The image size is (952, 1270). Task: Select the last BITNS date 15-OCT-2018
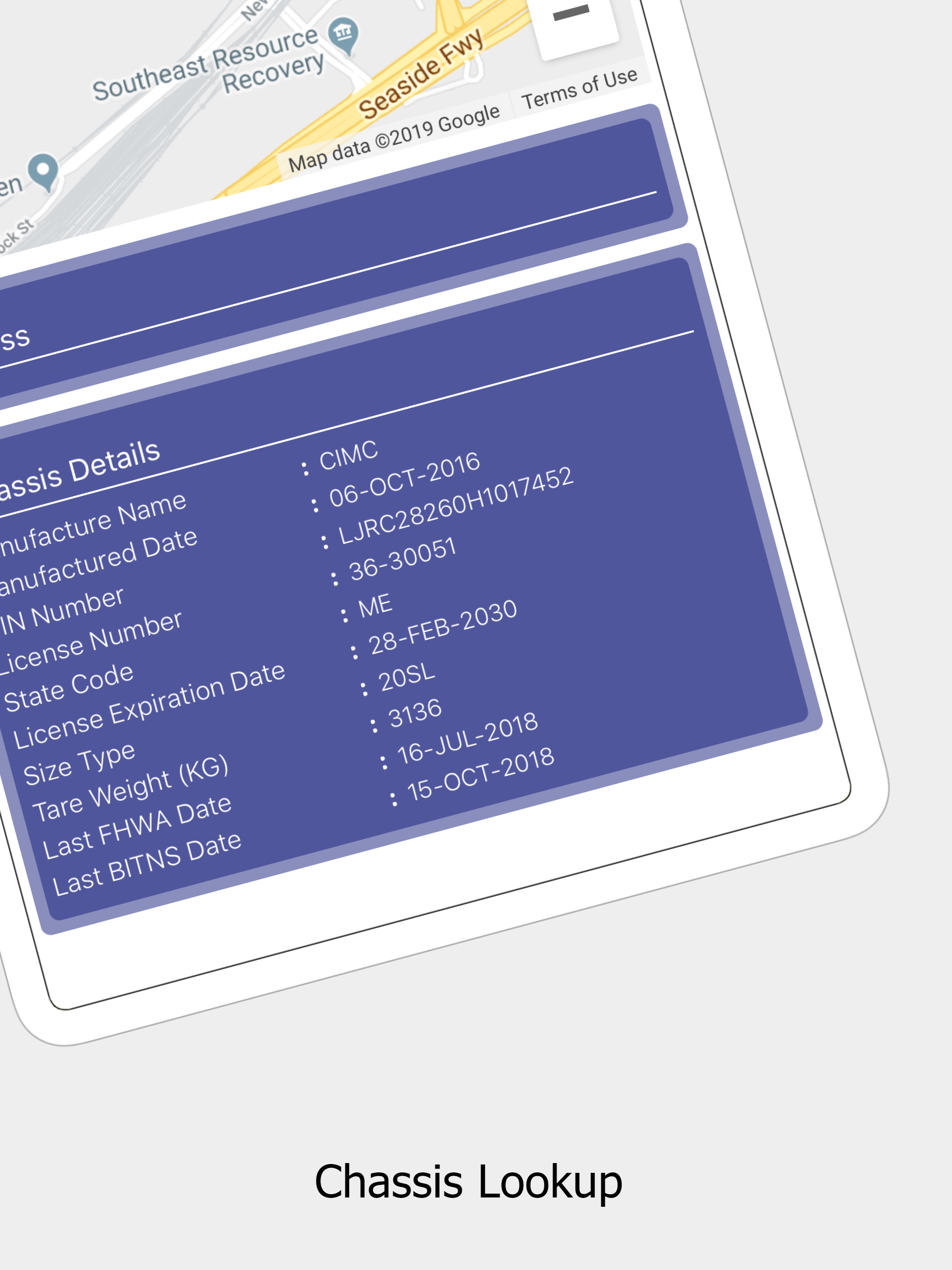point(480,774)
